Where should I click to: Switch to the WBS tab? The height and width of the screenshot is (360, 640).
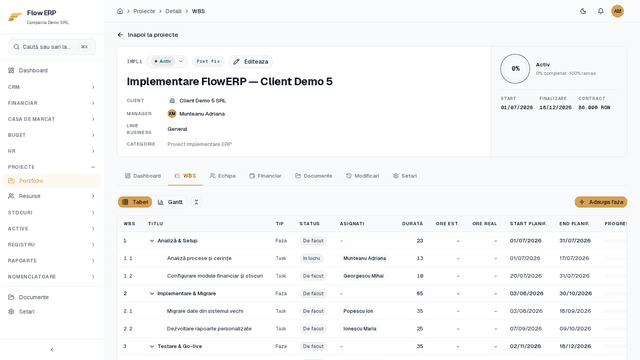click(x=185, y=176)
